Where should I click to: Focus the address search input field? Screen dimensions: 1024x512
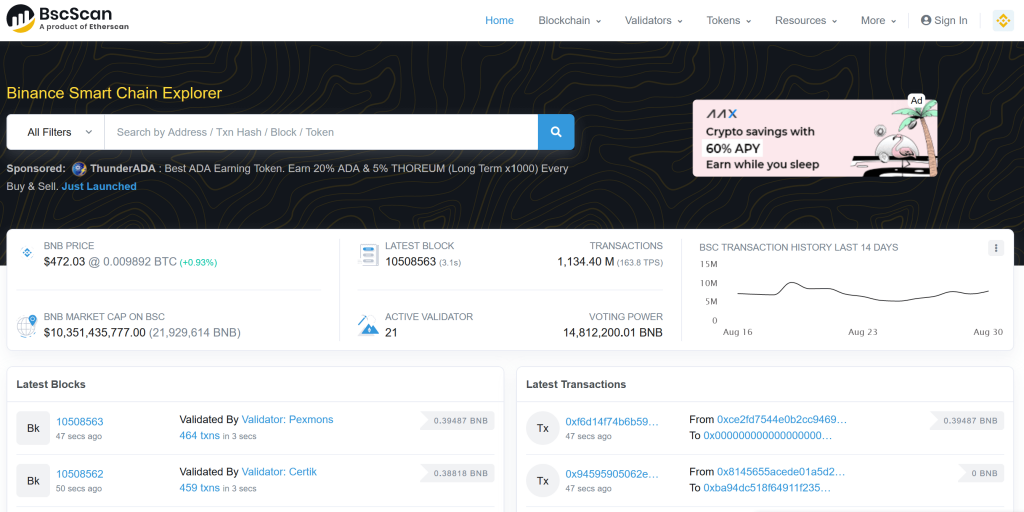(x=321, y=132)
